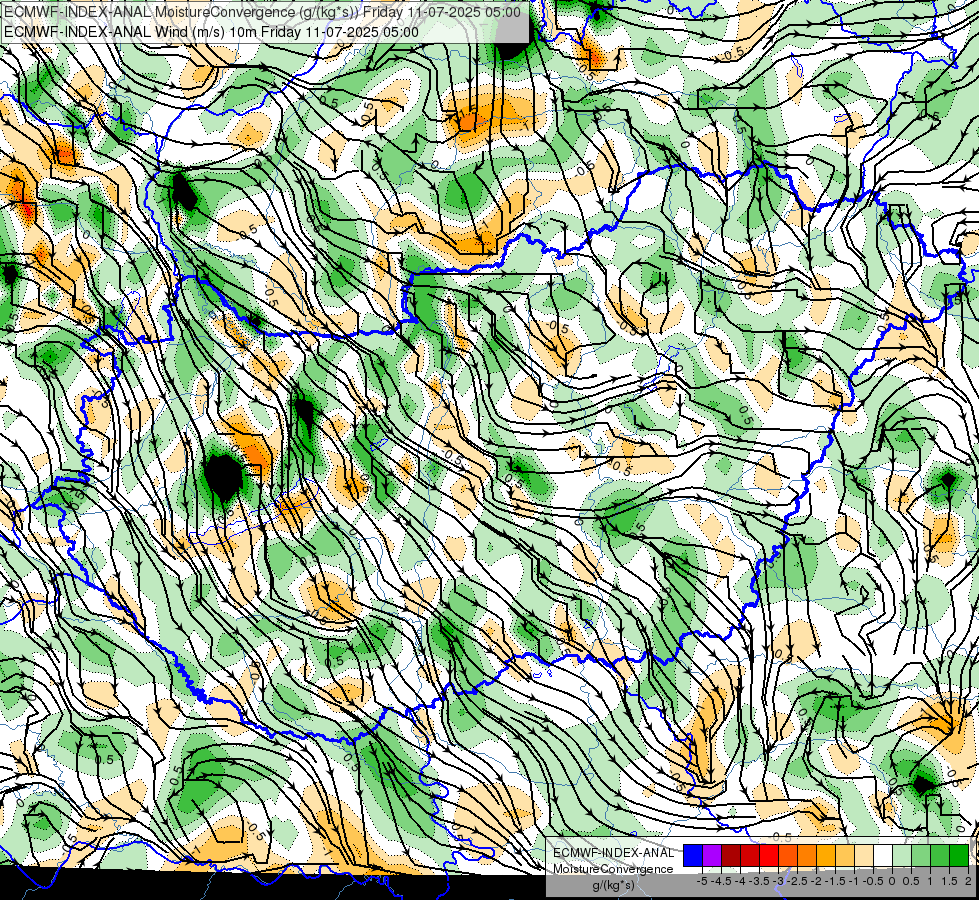Click the -3.5 legend tick label

[759, 881]
